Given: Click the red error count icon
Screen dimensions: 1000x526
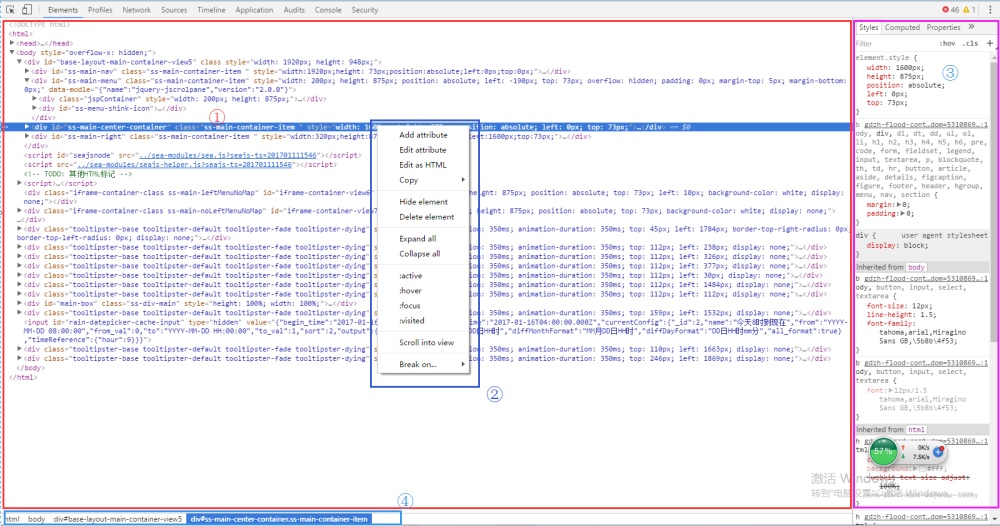Looking at the screenshot, I should [x=945, y=10].
